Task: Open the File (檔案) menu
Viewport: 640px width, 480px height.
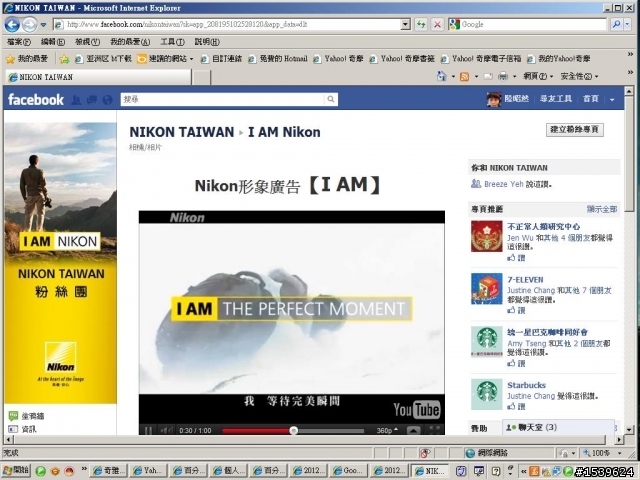Action: pos(19,42)
